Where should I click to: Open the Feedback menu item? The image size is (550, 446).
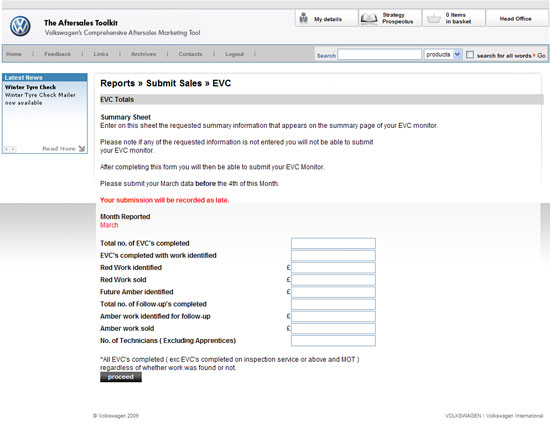(58, 54)
